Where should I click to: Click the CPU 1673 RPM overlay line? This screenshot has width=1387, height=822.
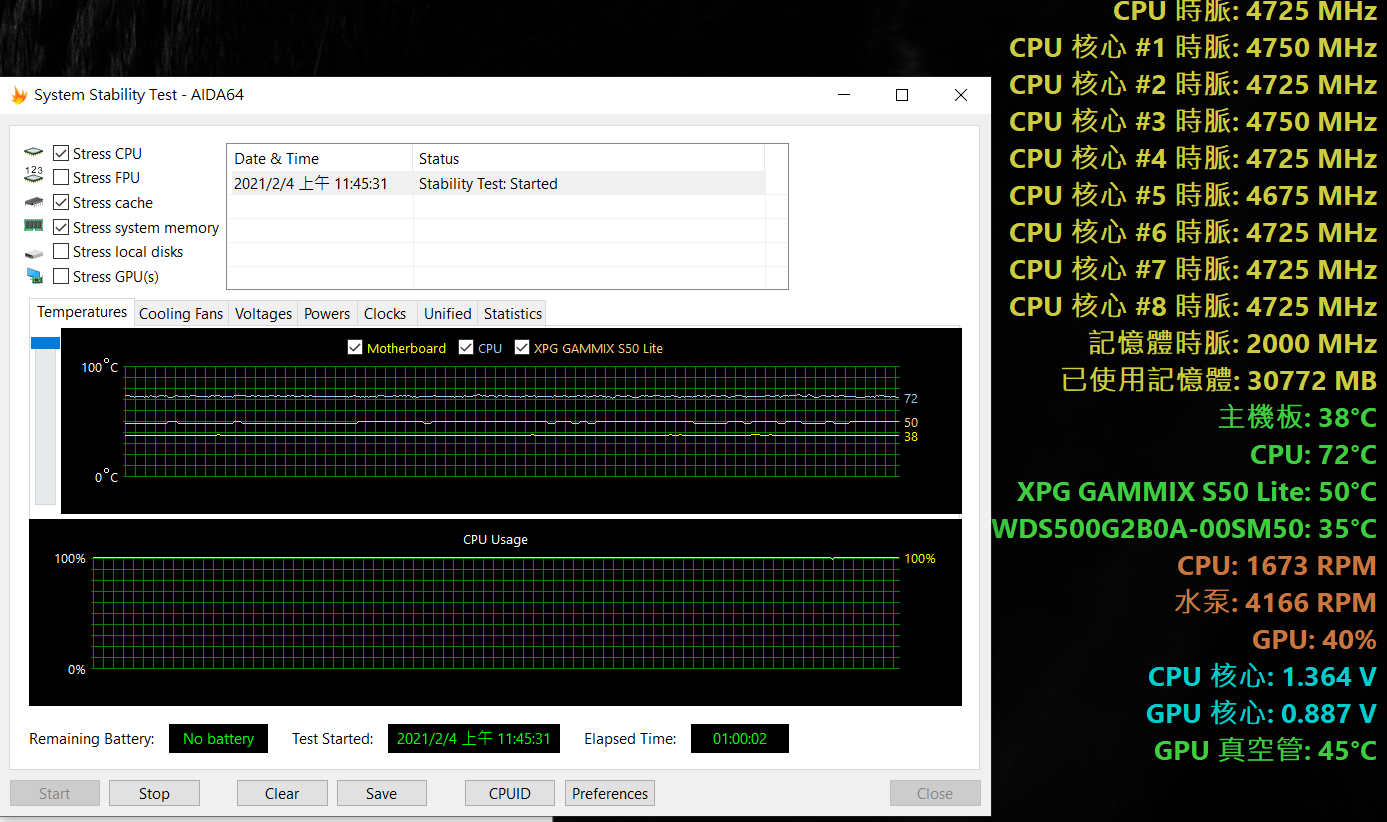pyautogui.click(x=1277, y=565)
